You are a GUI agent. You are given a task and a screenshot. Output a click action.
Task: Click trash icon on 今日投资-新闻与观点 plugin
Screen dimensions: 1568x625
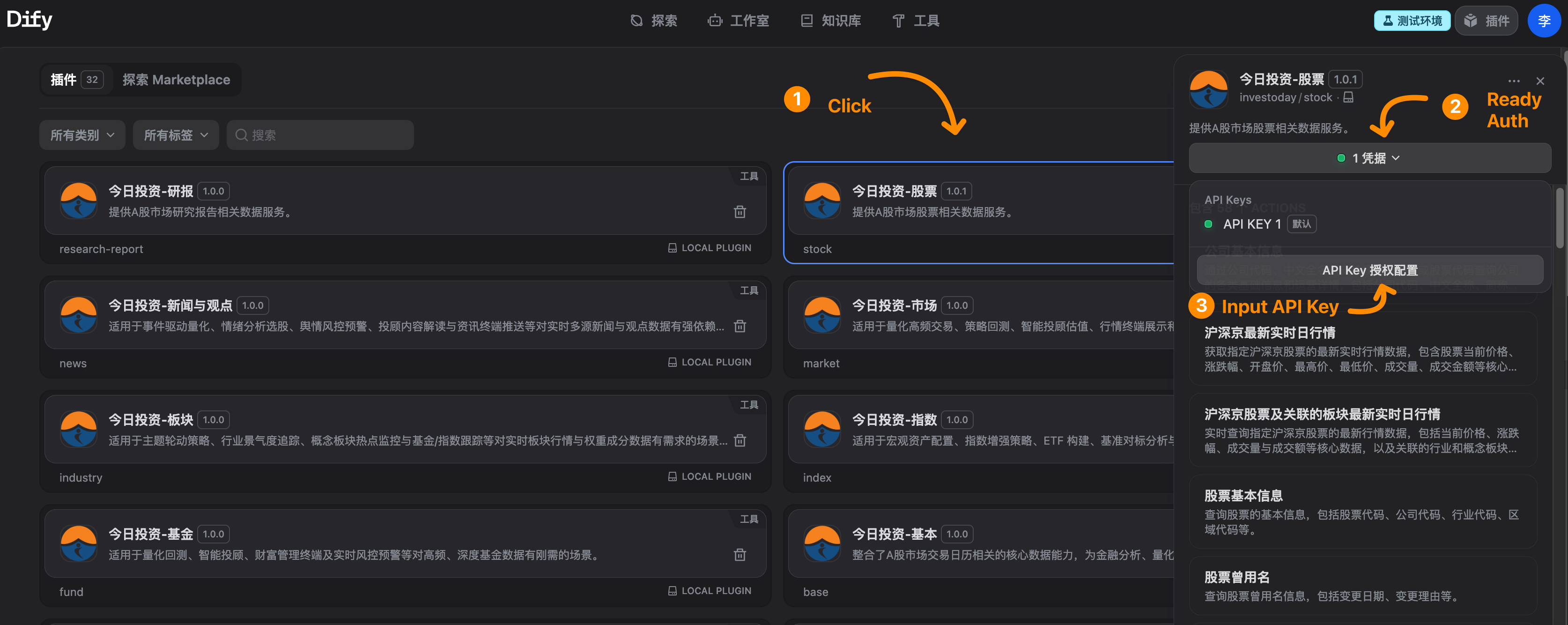(x=740, y=326)
